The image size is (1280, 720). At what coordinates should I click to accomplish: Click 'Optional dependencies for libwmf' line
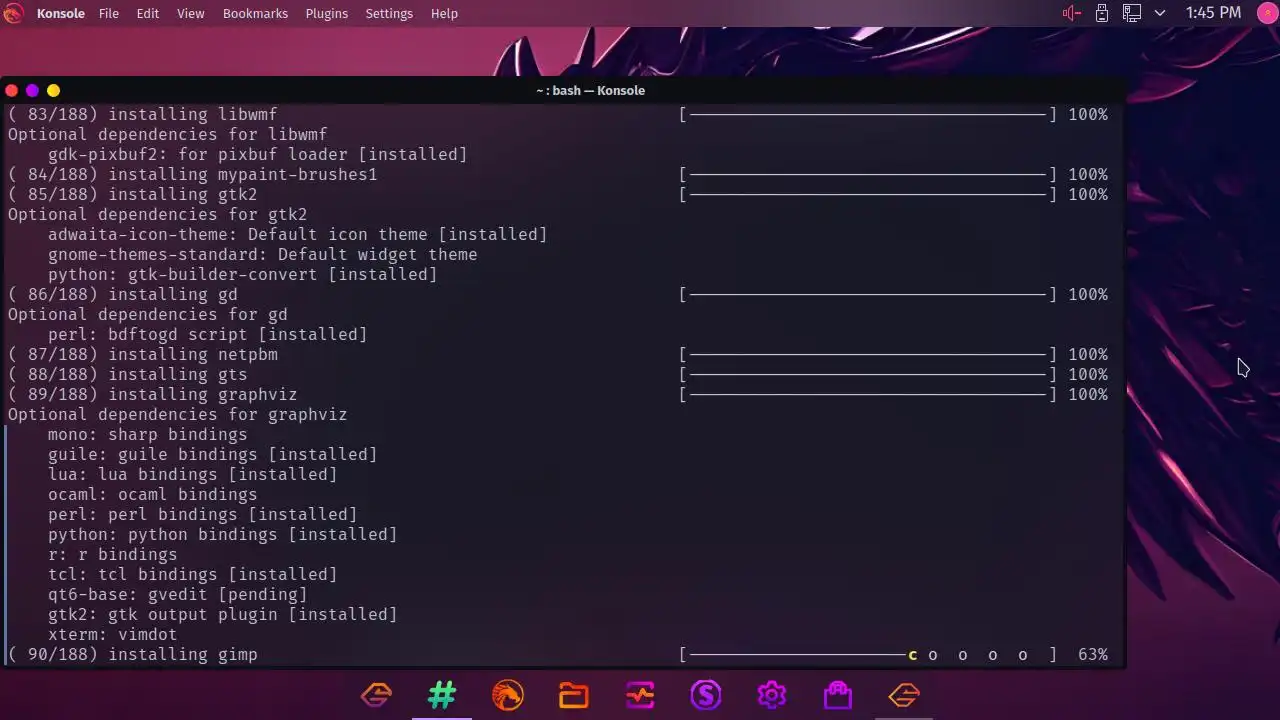pos(168,134)
